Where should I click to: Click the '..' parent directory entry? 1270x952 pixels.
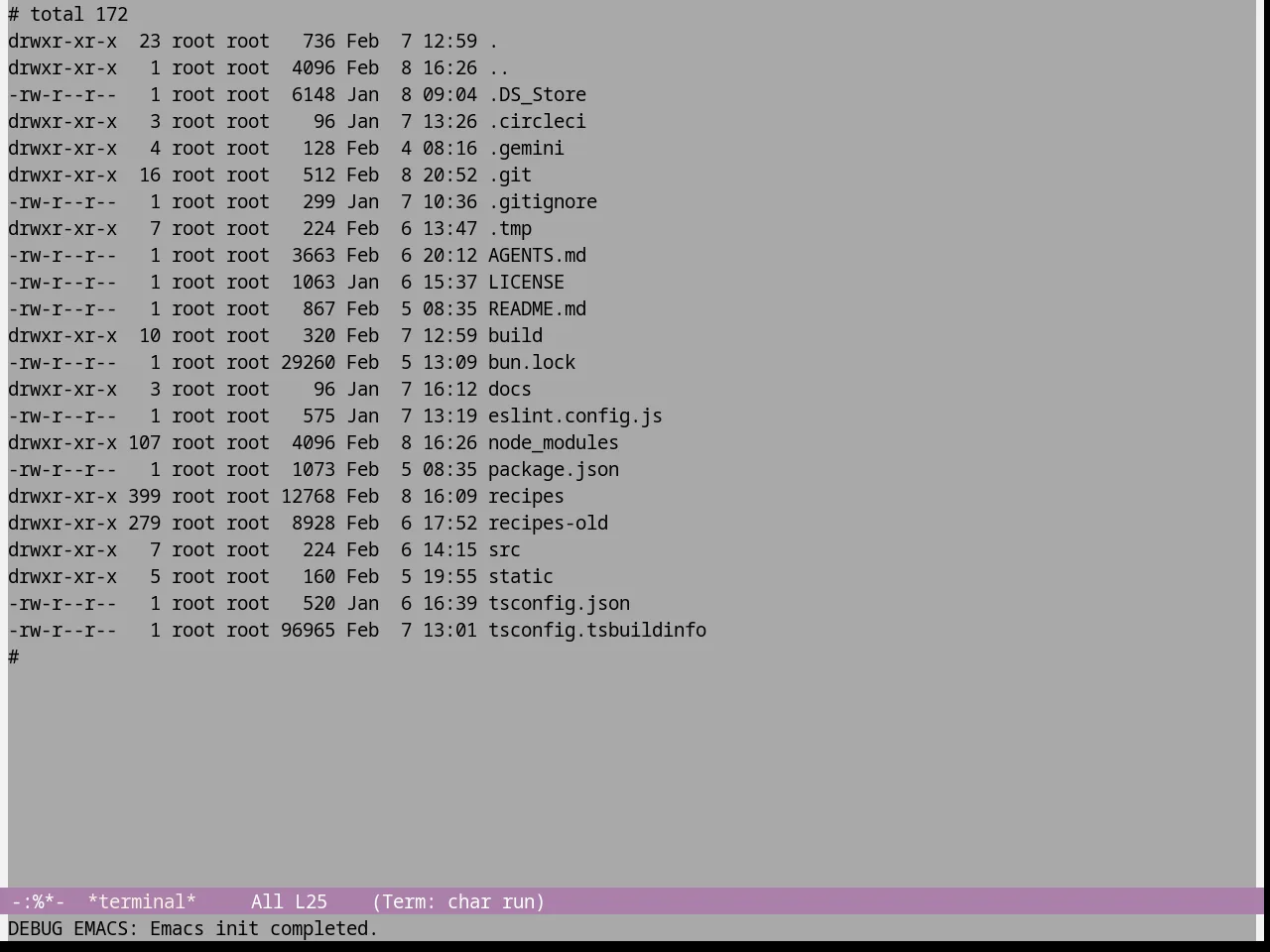pyautogui.click(x=499, y=67)
